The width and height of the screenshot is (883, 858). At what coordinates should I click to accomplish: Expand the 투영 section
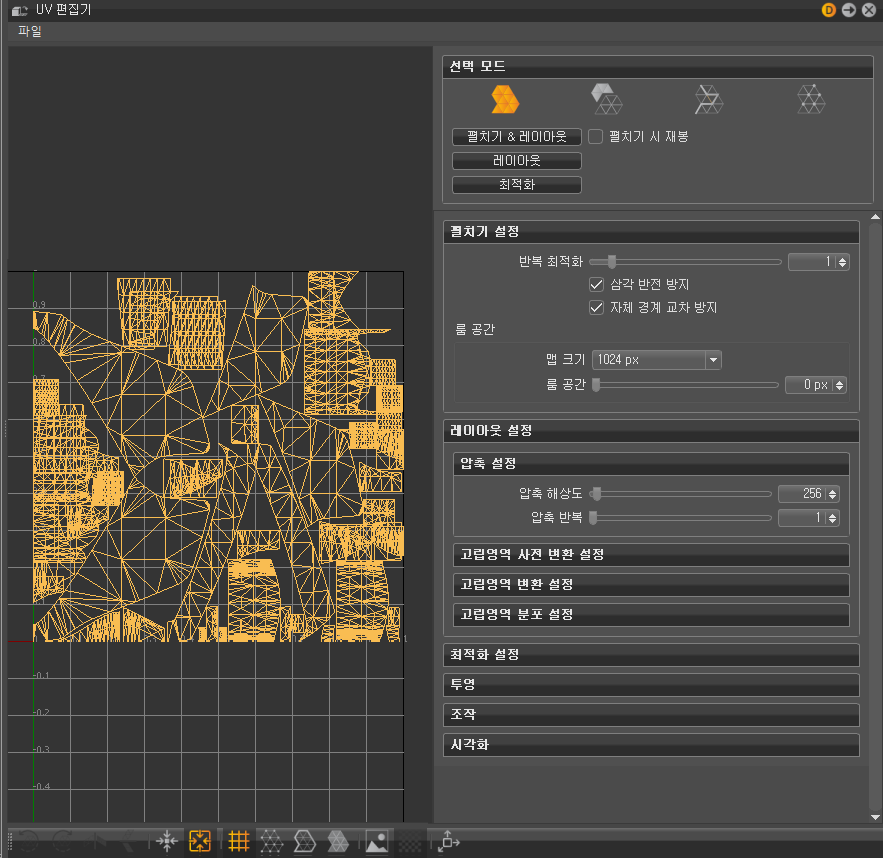[651, 685]
